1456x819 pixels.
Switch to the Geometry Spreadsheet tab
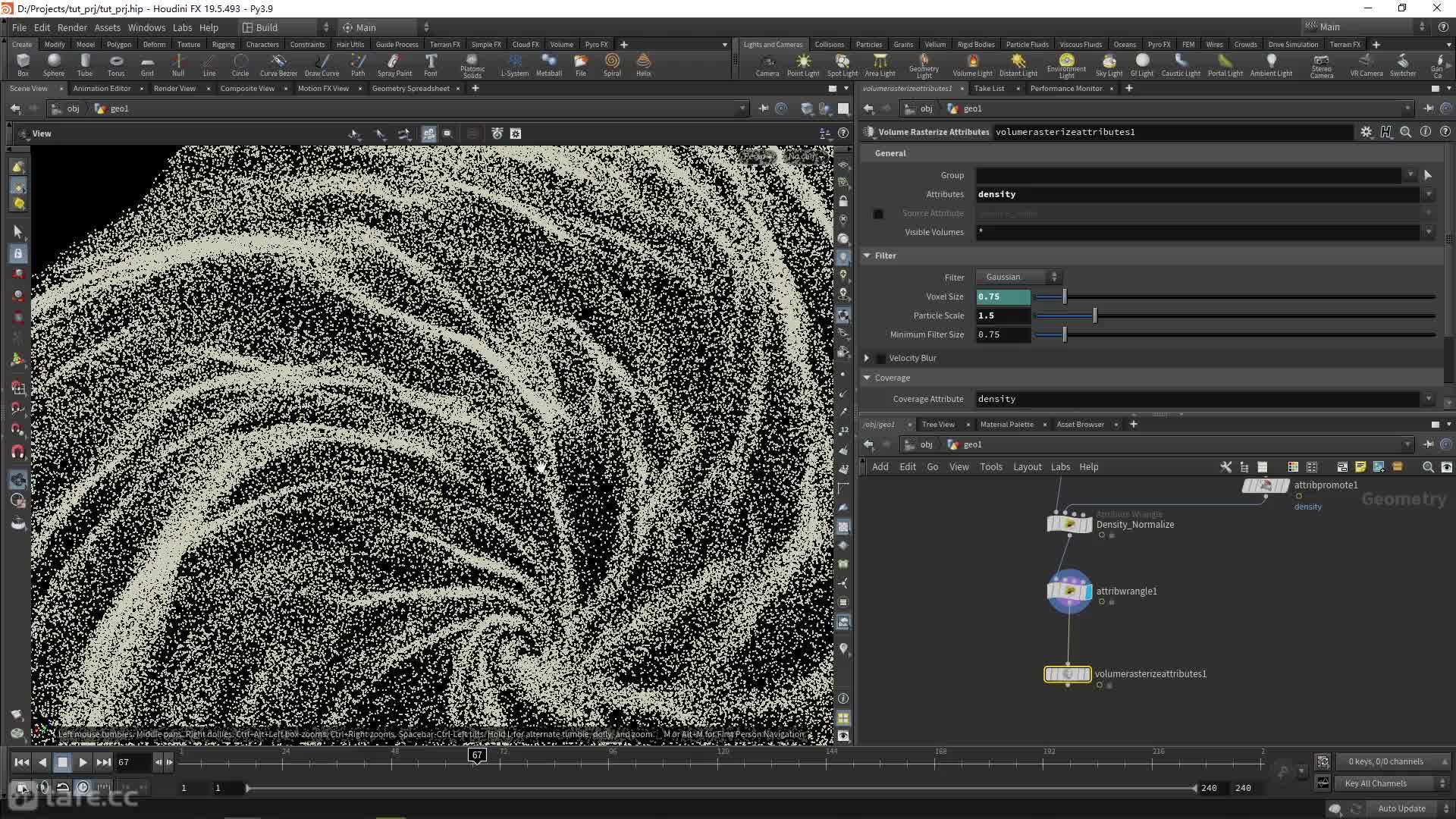[x=410, y=89]
